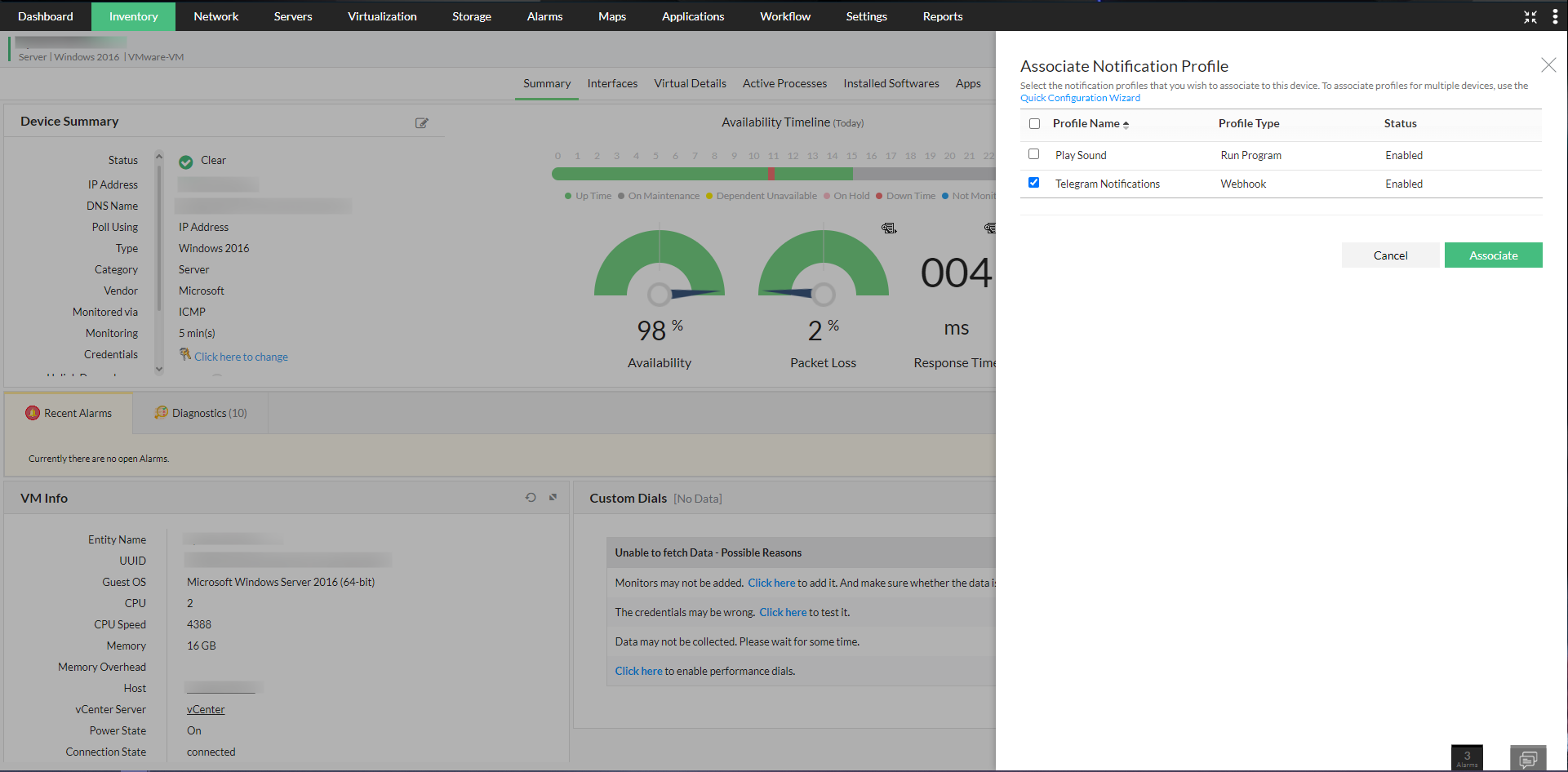Select all profiles using the header checkbox

1034,123
